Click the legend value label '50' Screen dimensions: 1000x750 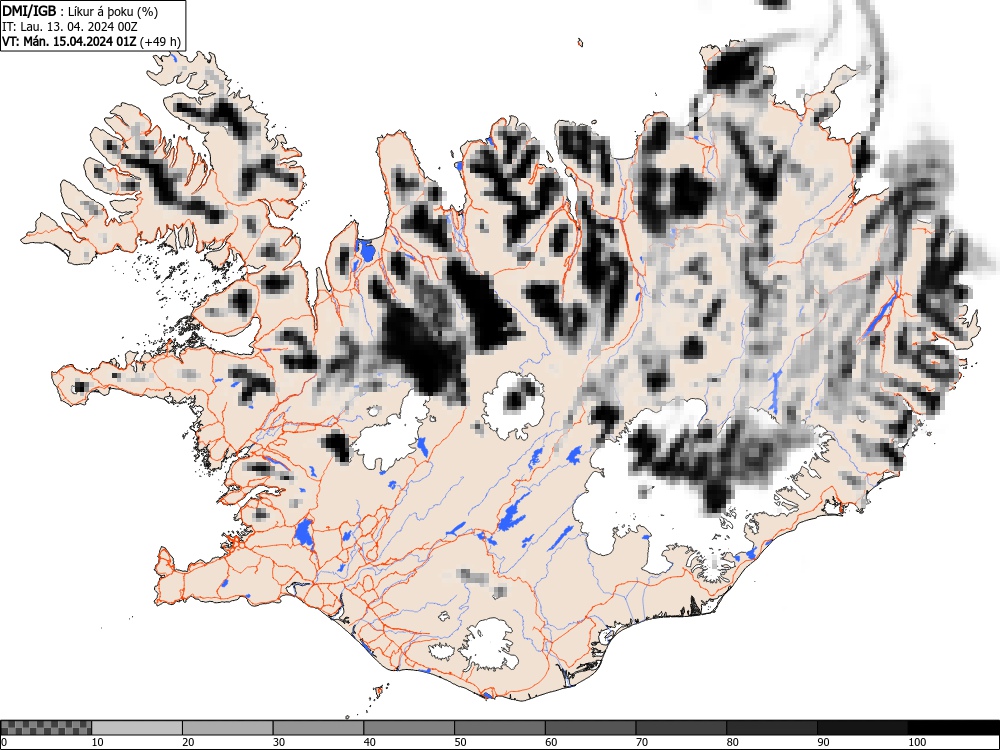[x=460, y=742]
